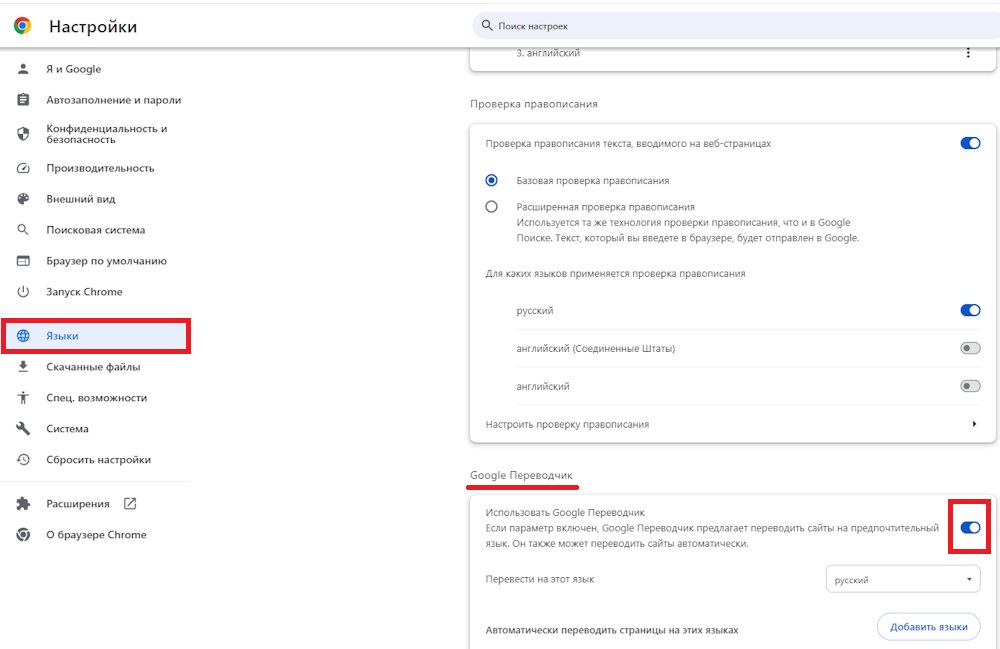Select Языки in the sidebar

point(96,336)
